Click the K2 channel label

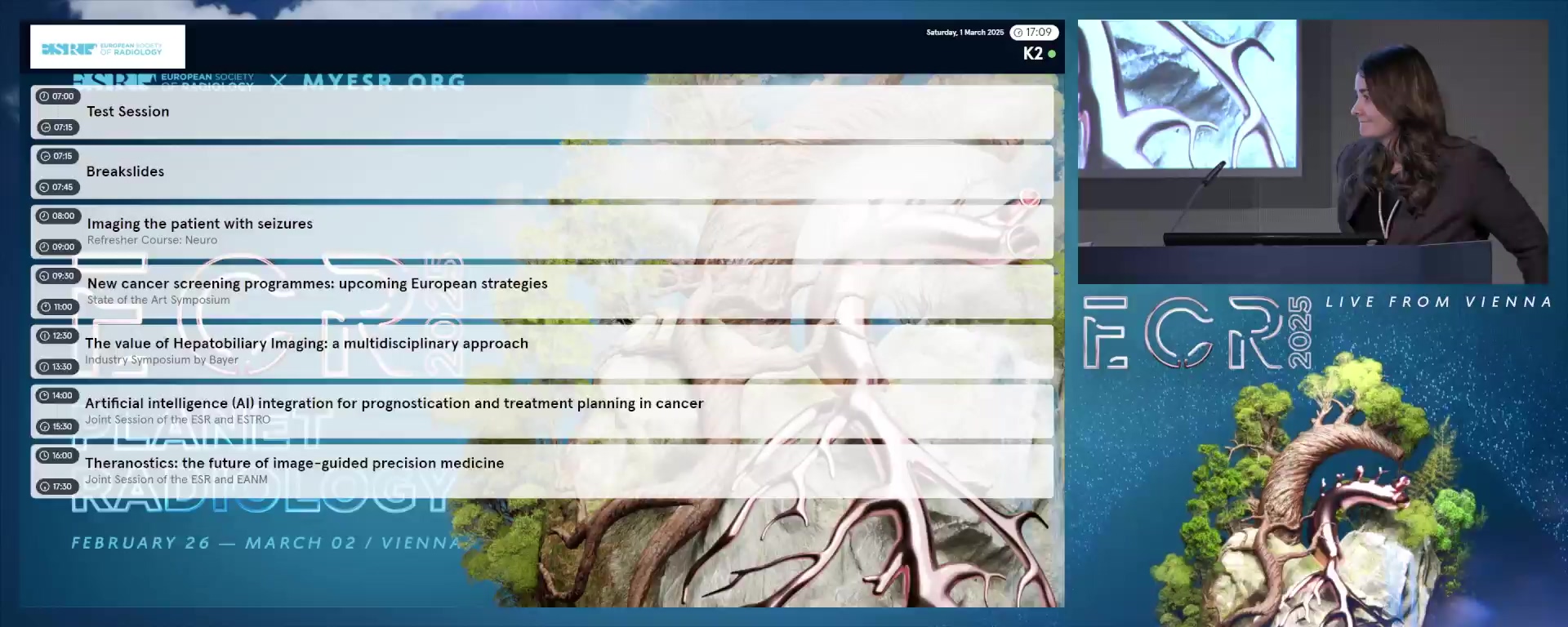click(1032, 53)
